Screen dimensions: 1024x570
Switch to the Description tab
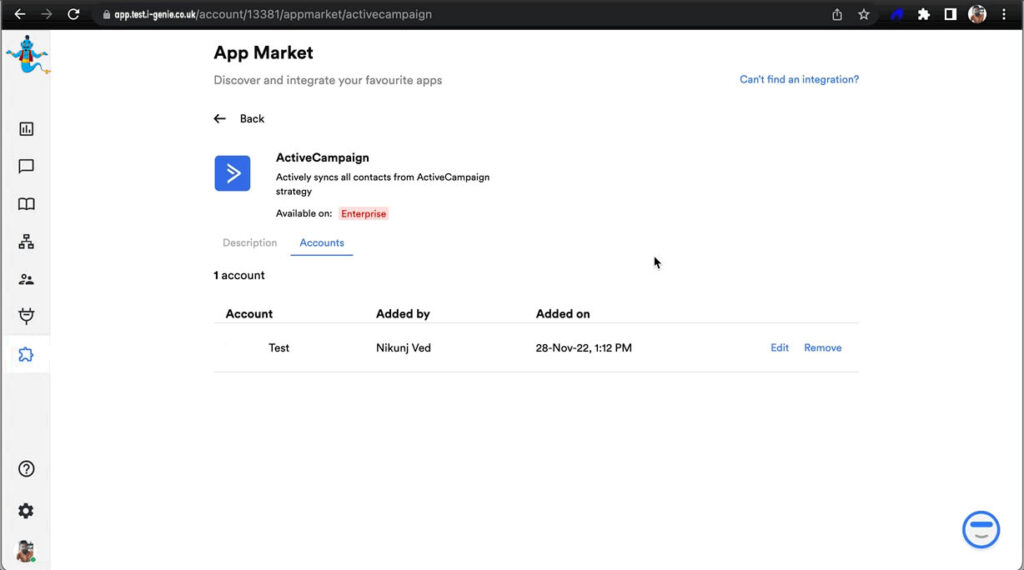click(249, 243)
